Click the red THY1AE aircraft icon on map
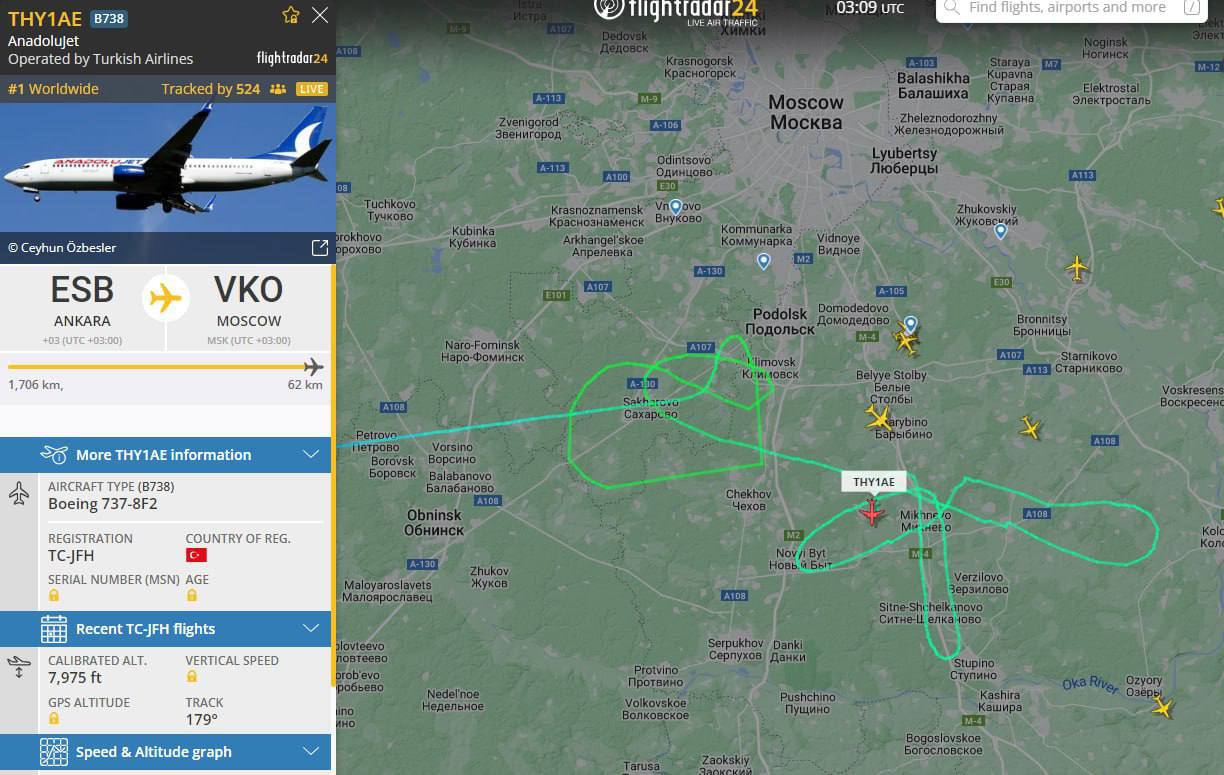 click(x=872, y=513)
